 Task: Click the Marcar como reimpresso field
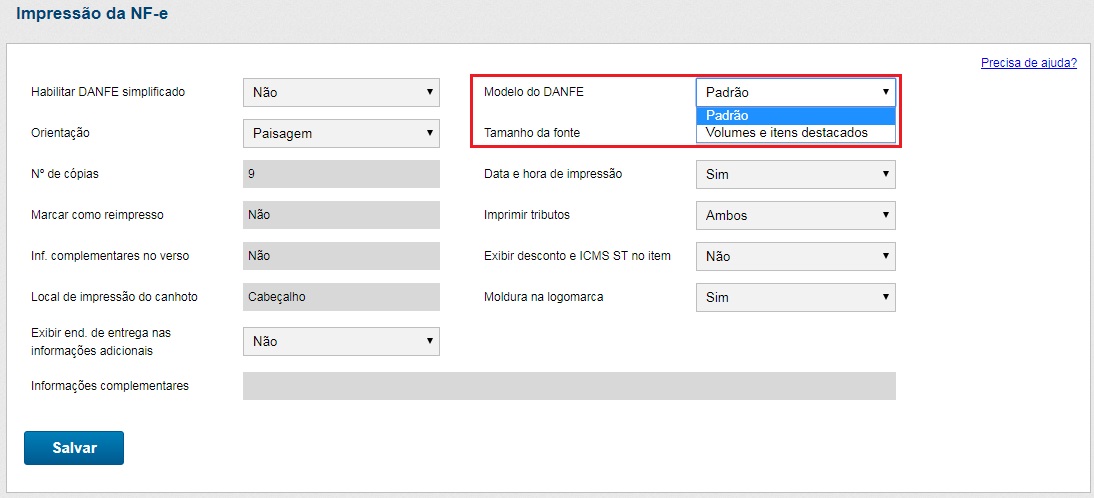341,215
